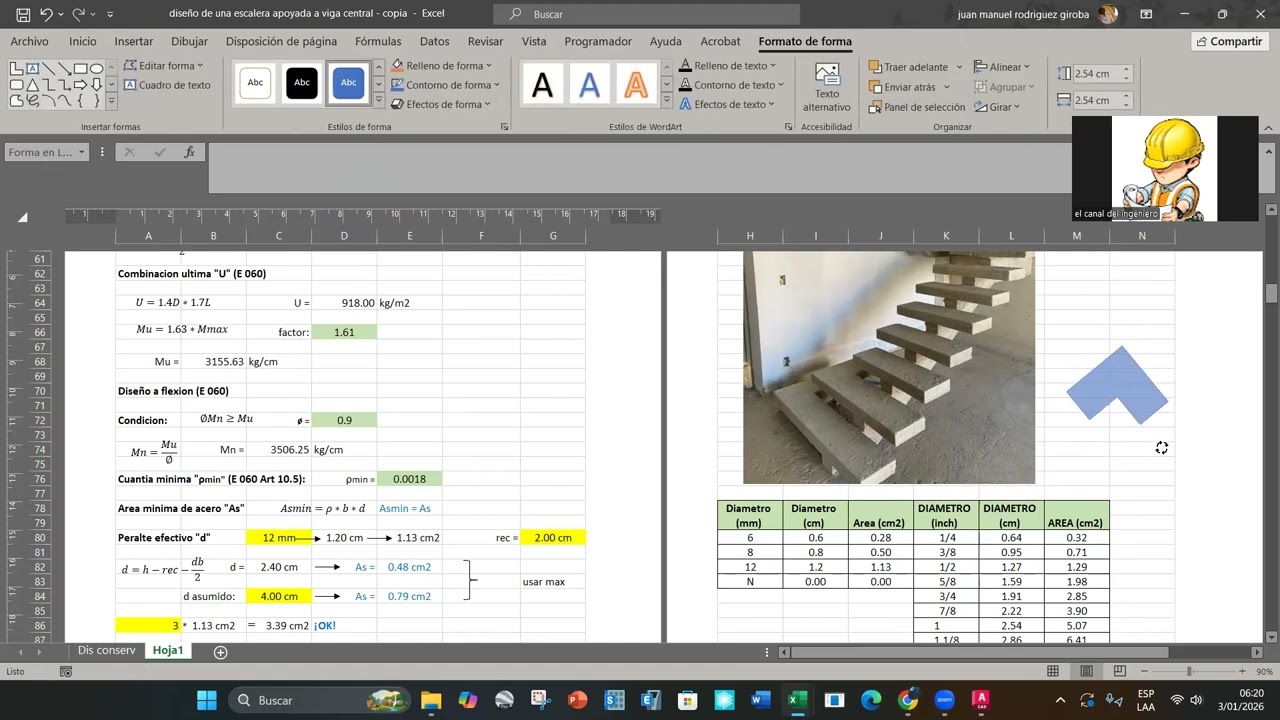Switch to the Programador tab
The image size is (1280, 720).
tap(598, 41)
